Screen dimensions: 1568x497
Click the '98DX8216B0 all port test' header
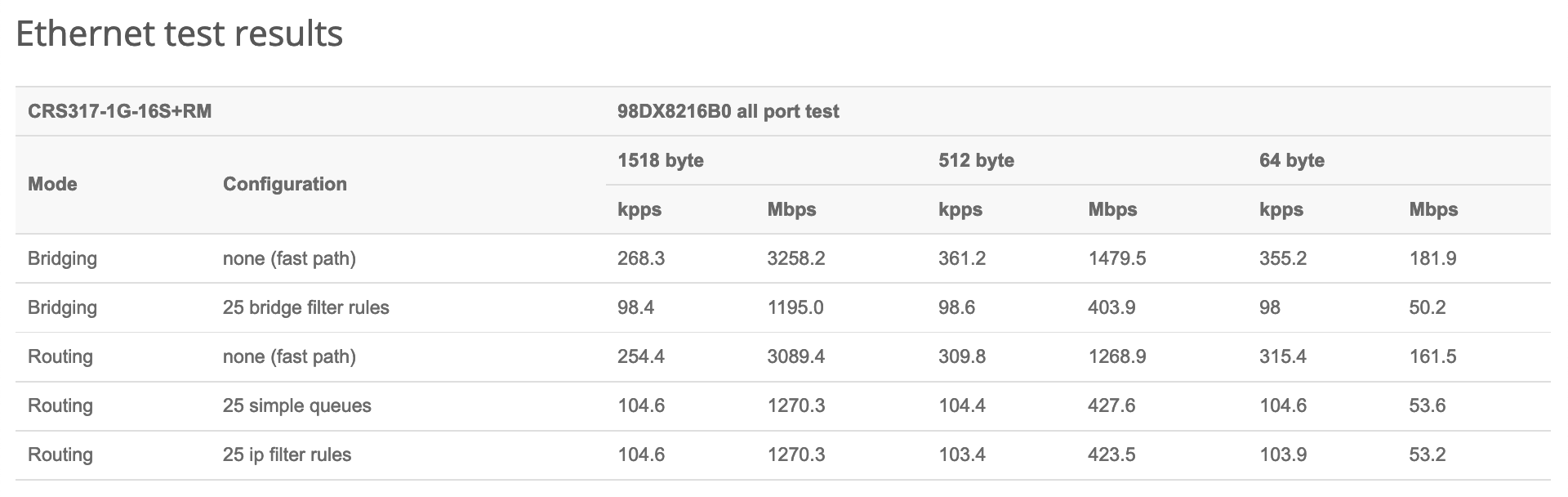pyautogui.click(x=728, y=111)
